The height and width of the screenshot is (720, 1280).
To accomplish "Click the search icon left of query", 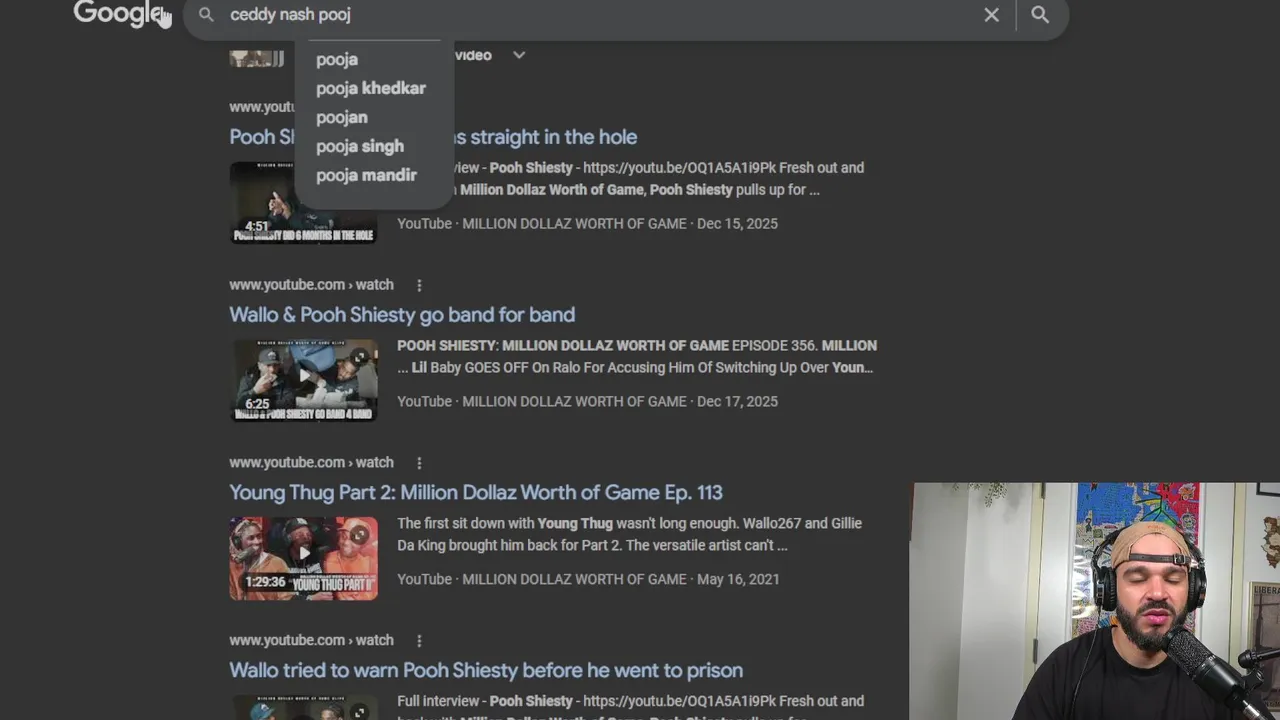I will click(206, 15).
